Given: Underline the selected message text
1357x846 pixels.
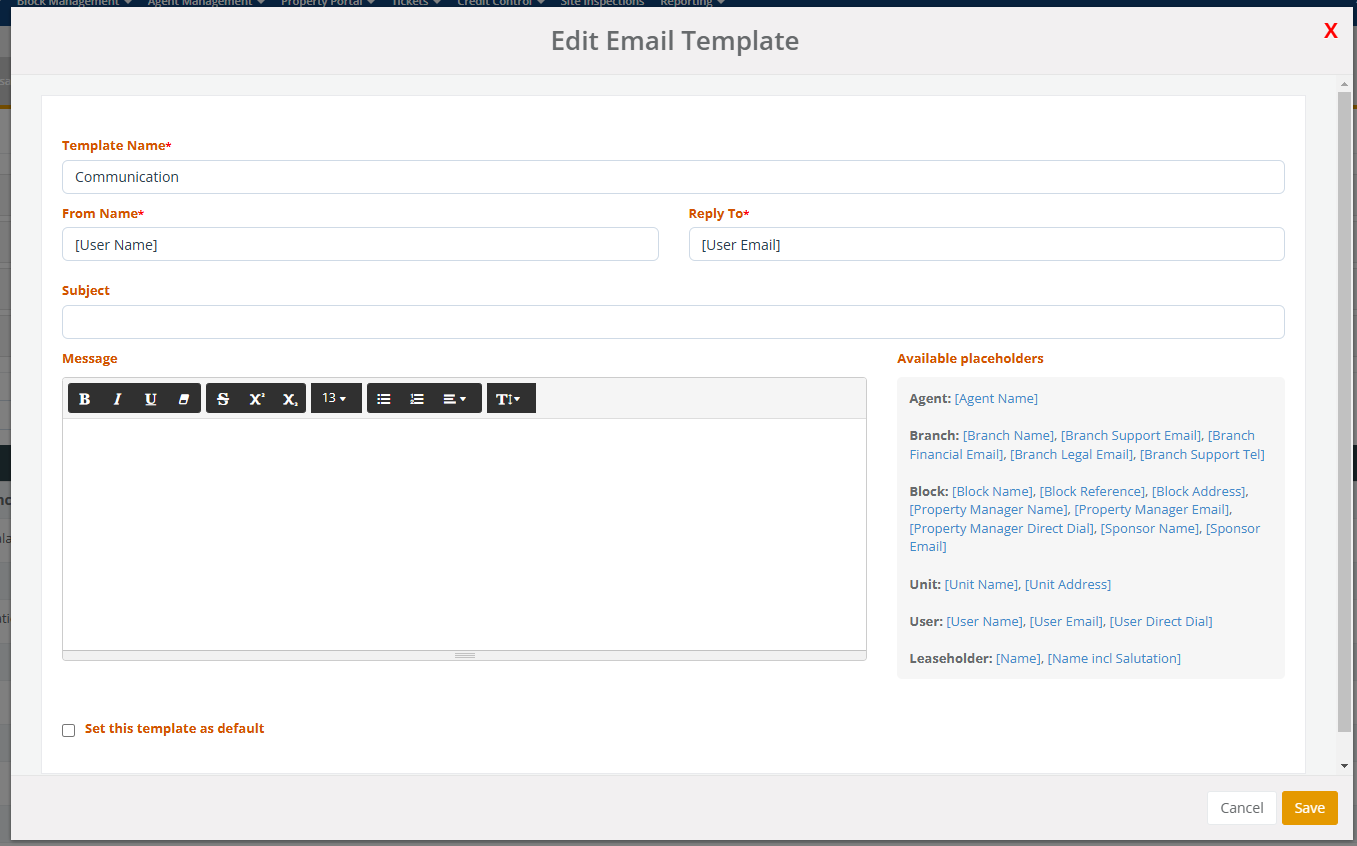Looking at the screenshot, I should (151, 399).
